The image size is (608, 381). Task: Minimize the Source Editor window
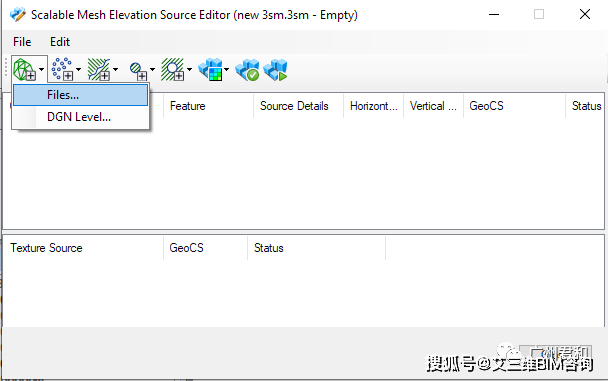[x=494, y=15]
